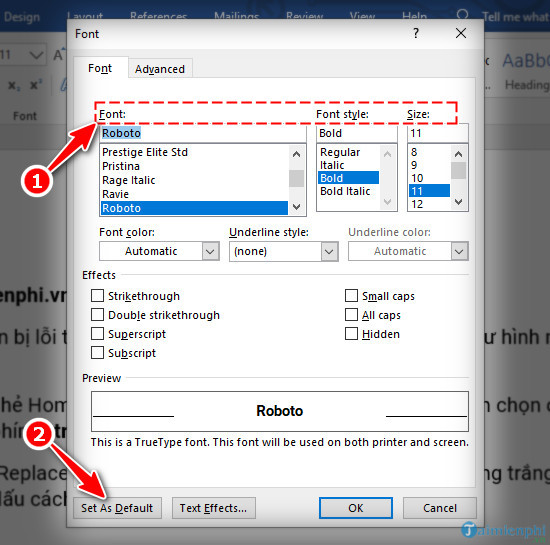Select size 11 in size list
This screenshot has width=550, height=545.
[429, 191]
